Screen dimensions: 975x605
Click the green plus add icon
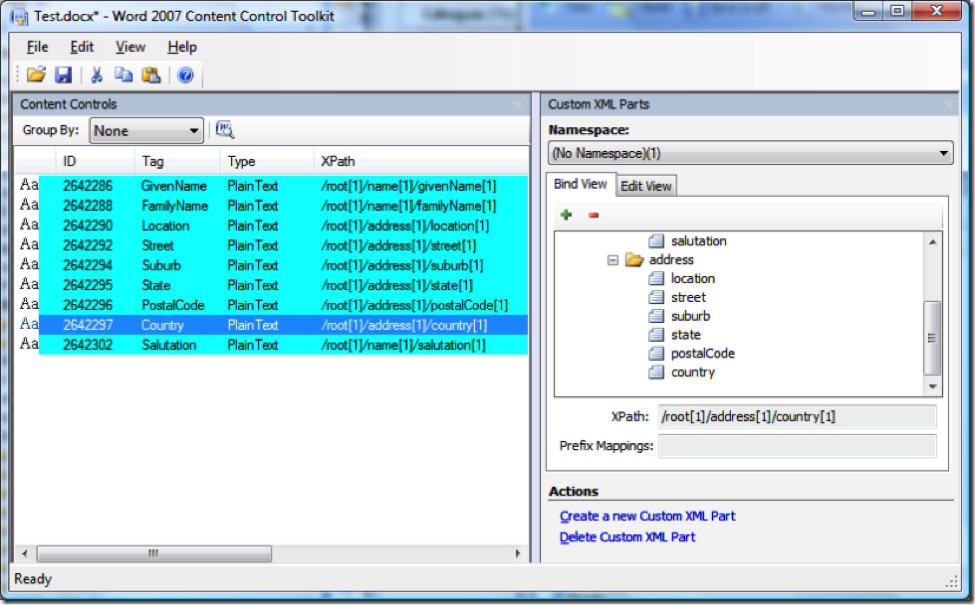pyautogui.click(x=566, y=215)
